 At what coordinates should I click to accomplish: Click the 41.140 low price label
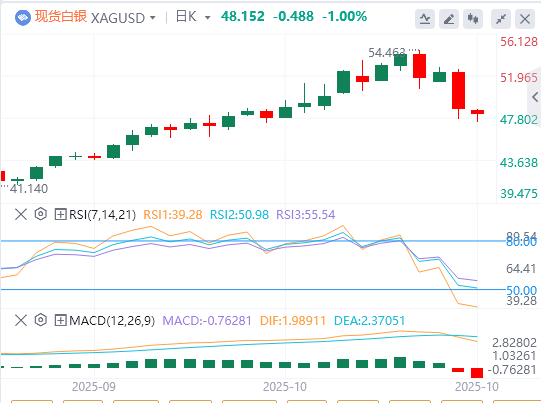(29, 188)
